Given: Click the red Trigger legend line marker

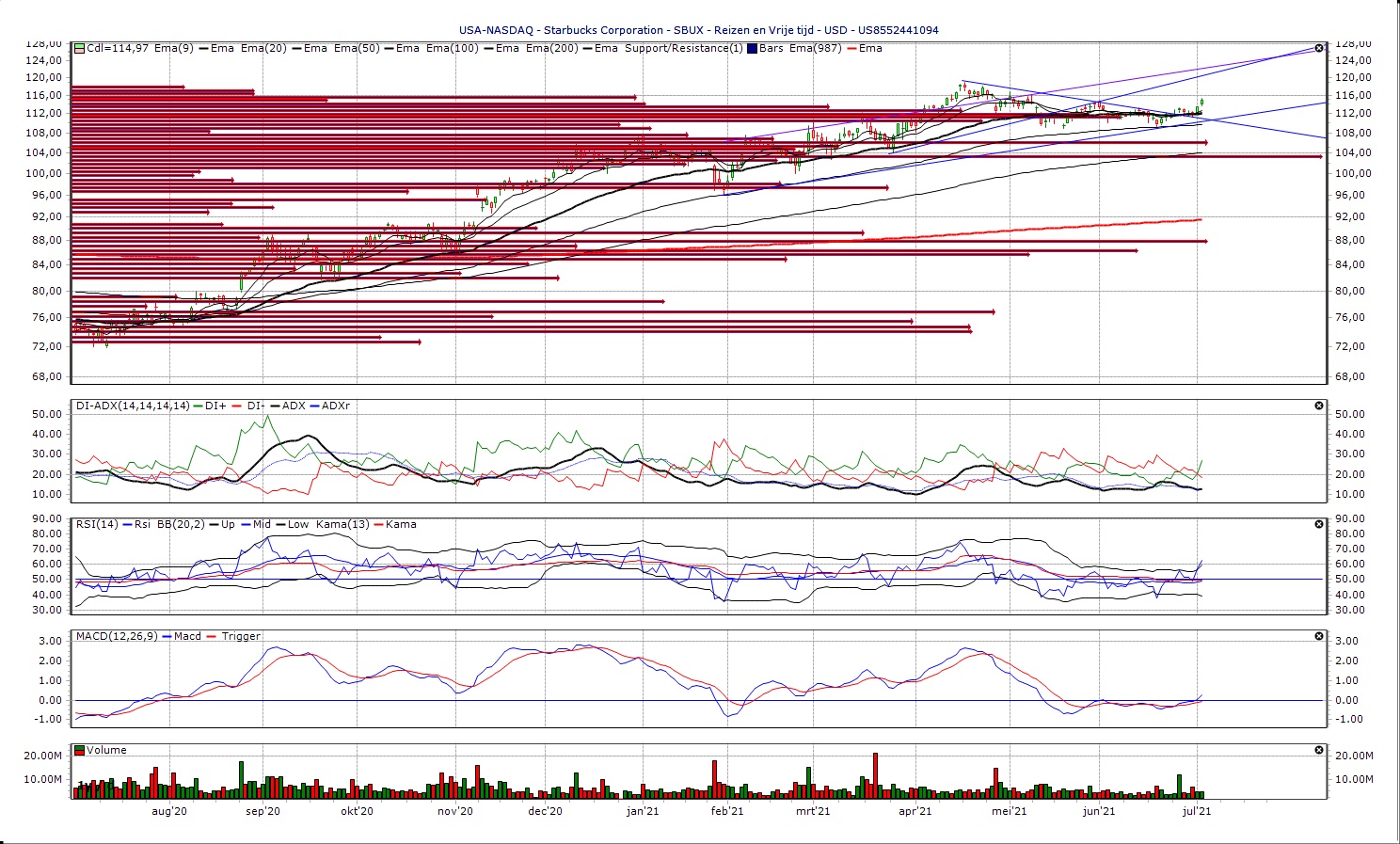Looking at the screenshot, I should tap(213, 636).
